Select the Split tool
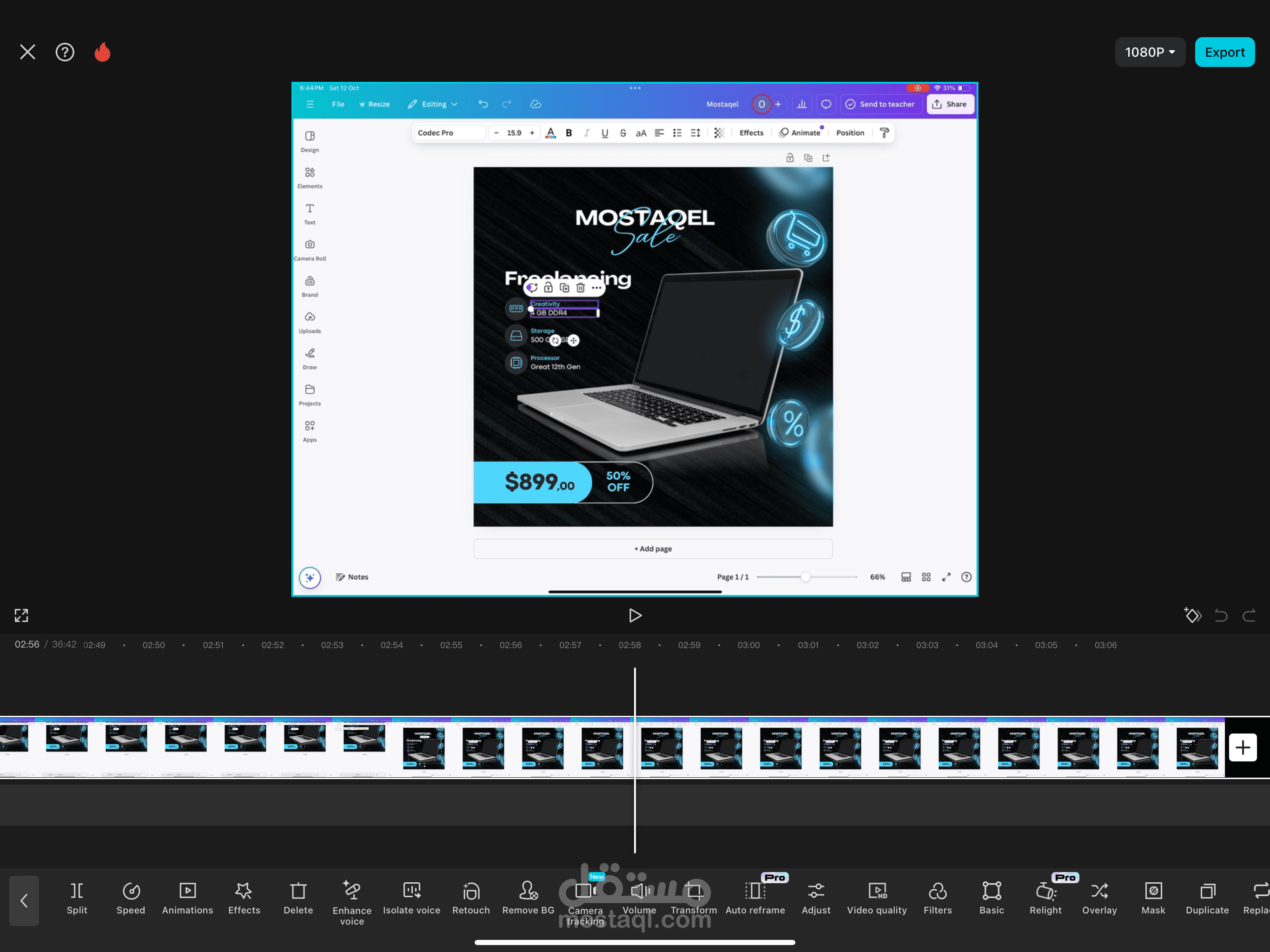 click(x=77, y=898)
